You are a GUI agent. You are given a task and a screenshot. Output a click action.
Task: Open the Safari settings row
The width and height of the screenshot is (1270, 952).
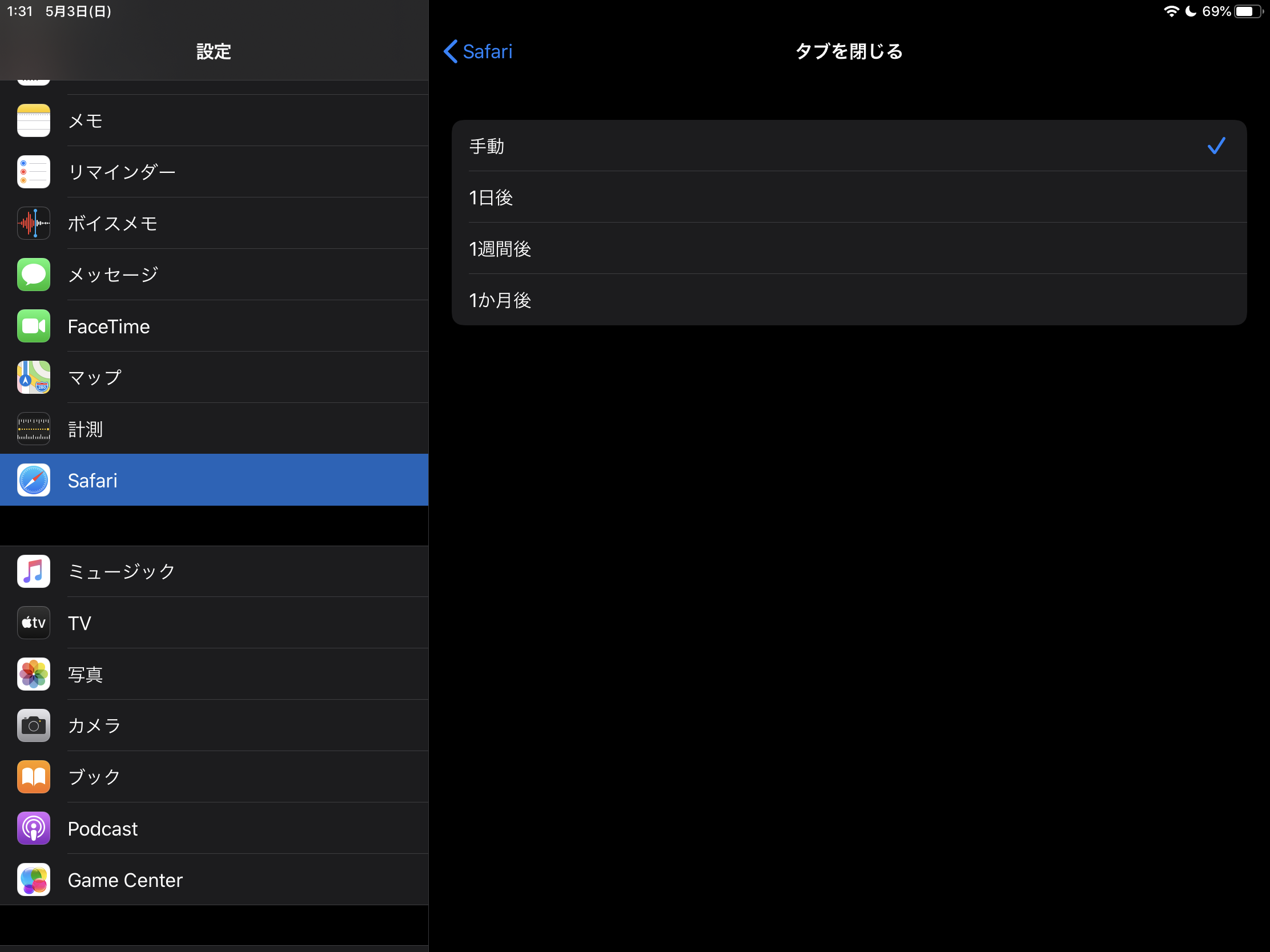tap(214, 481)
